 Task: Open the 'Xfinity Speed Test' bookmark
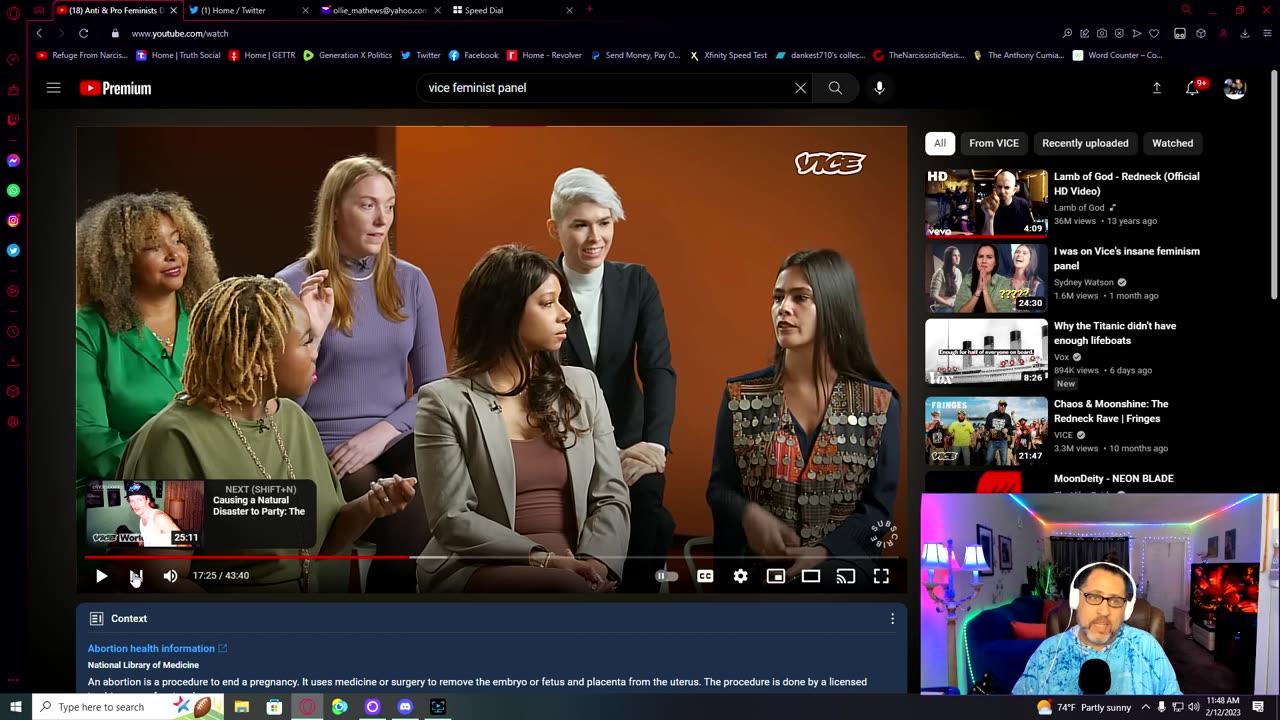click(728, 55)
